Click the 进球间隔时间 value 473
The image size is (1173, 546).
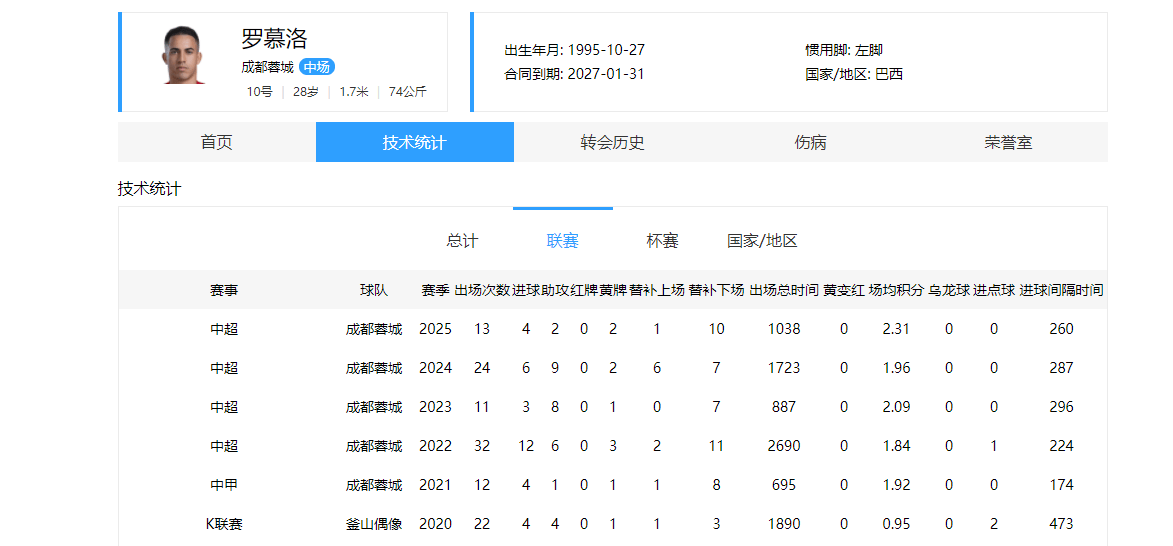pyautogui.click(x=1062, y=524)
